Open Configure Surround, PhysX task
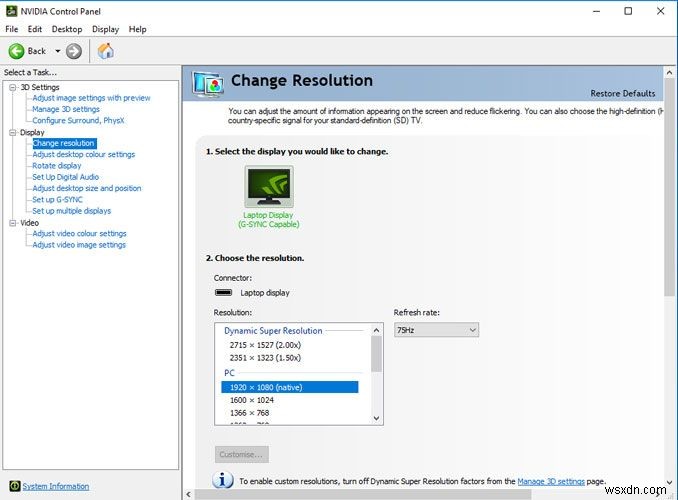Viewport: 678px width, 500px height. click(78, 121)
